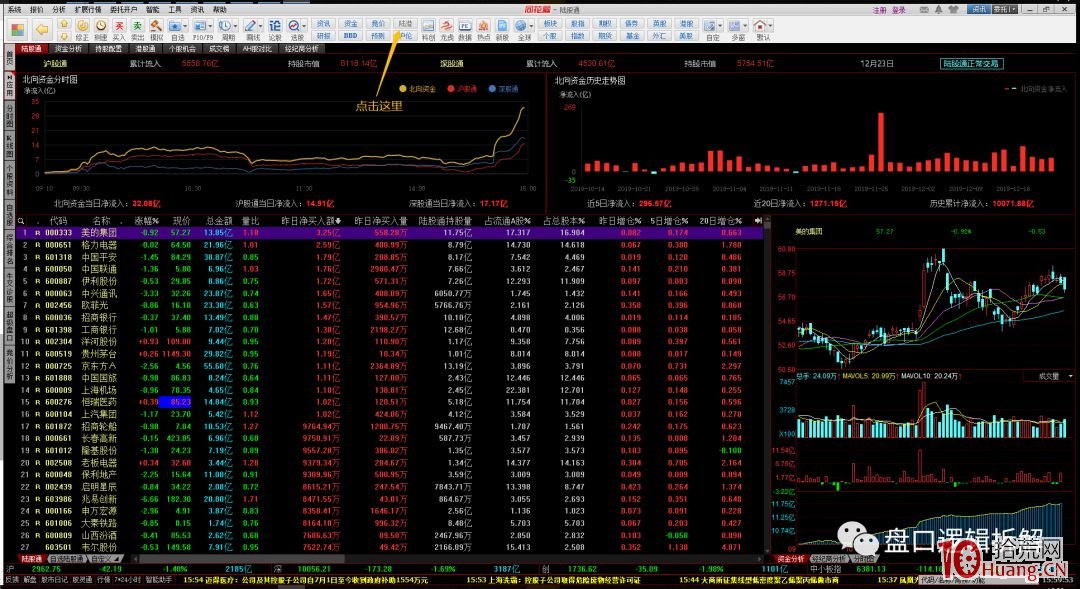Viewport: 1080px width, 589px height.
Task: Click the notification bell icon
Action: pos(938,10)
